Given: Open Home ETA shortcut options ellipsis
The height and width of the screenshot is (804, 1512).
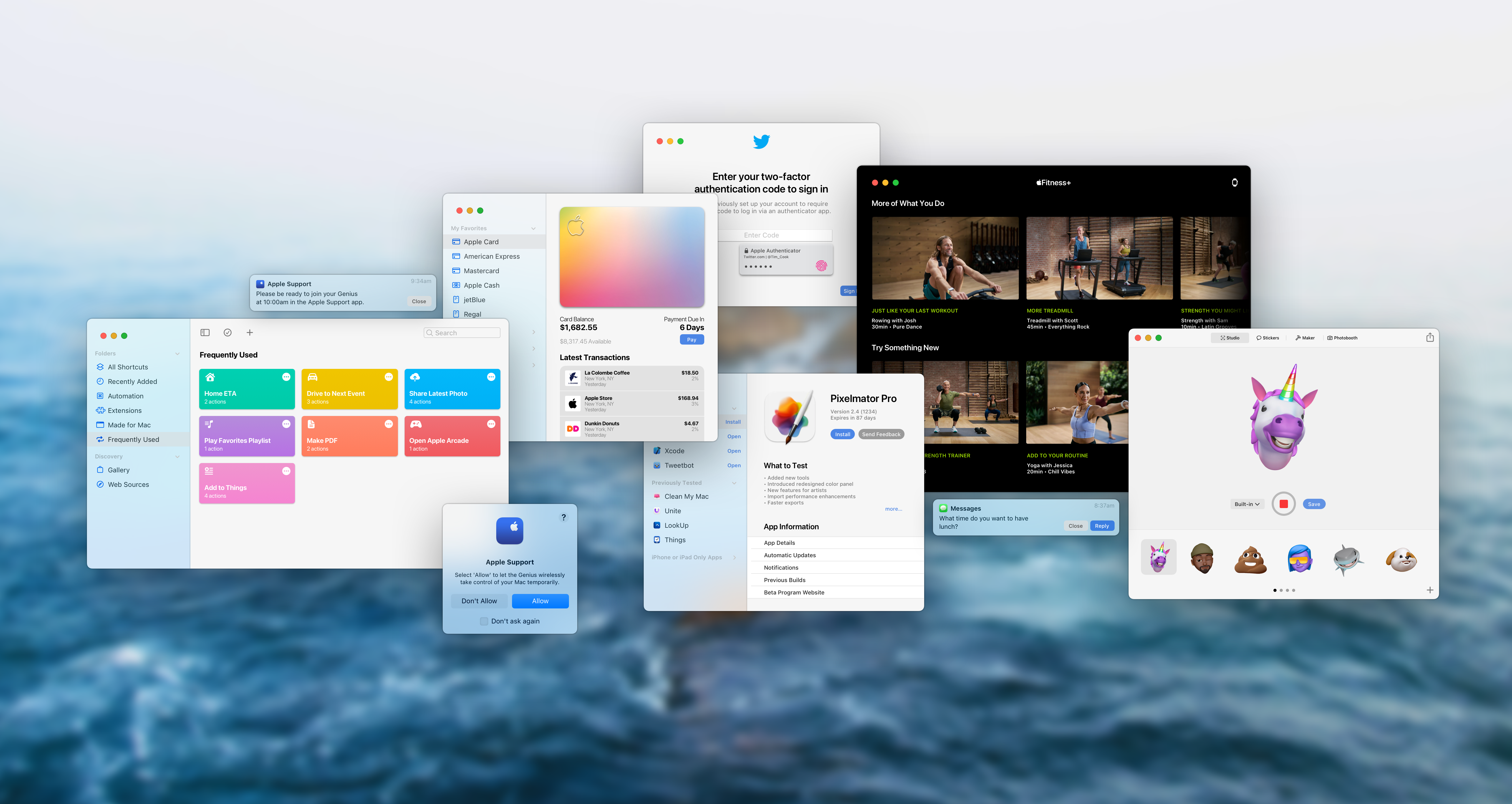Looking at the screenshot, I should click(286, 377).
